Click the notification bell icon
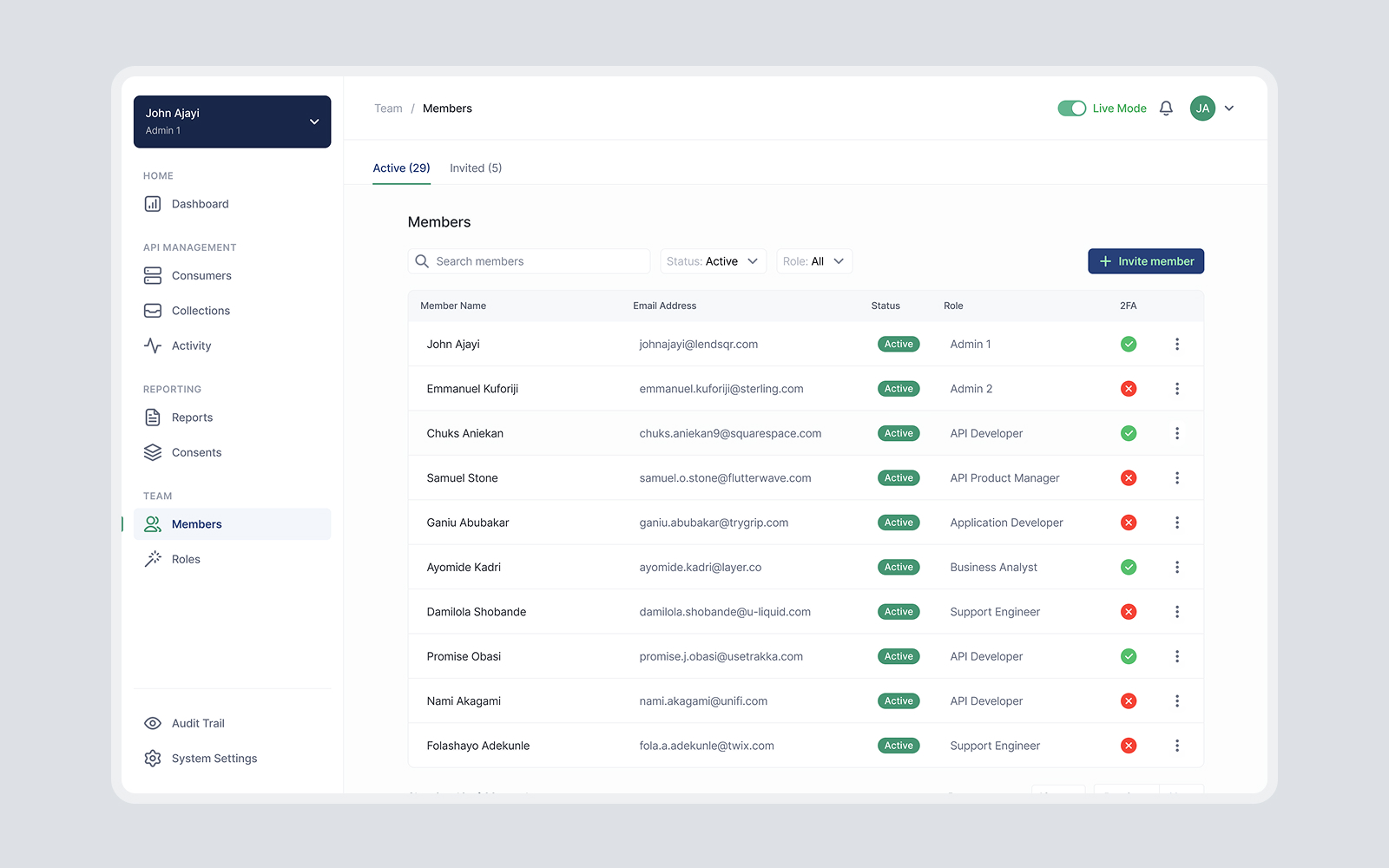 pos(1166,108)
